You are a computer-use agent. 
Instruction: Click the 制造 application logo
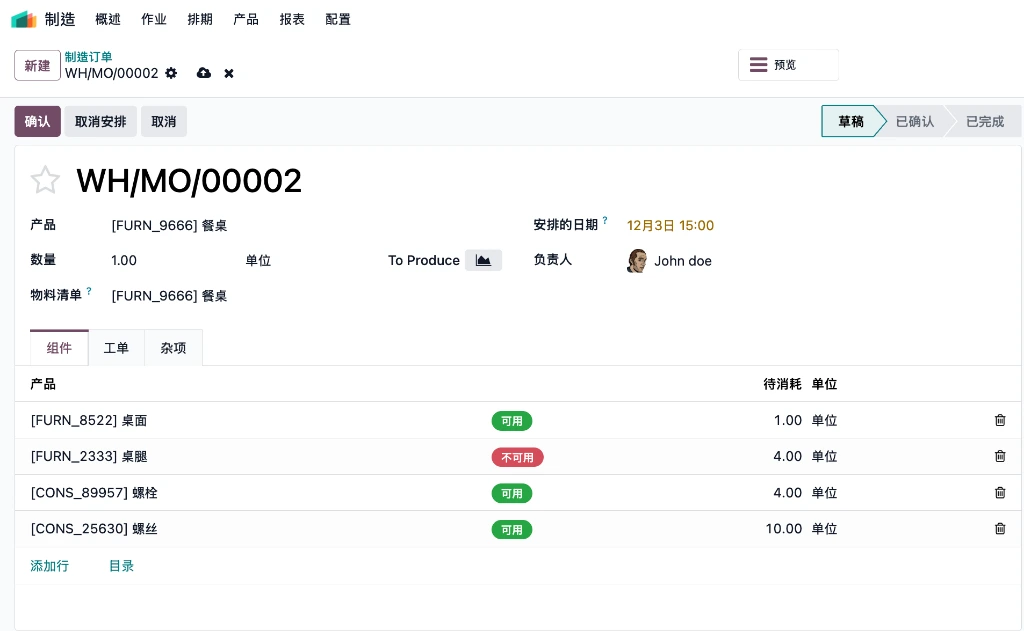click(x=23, y=19)
